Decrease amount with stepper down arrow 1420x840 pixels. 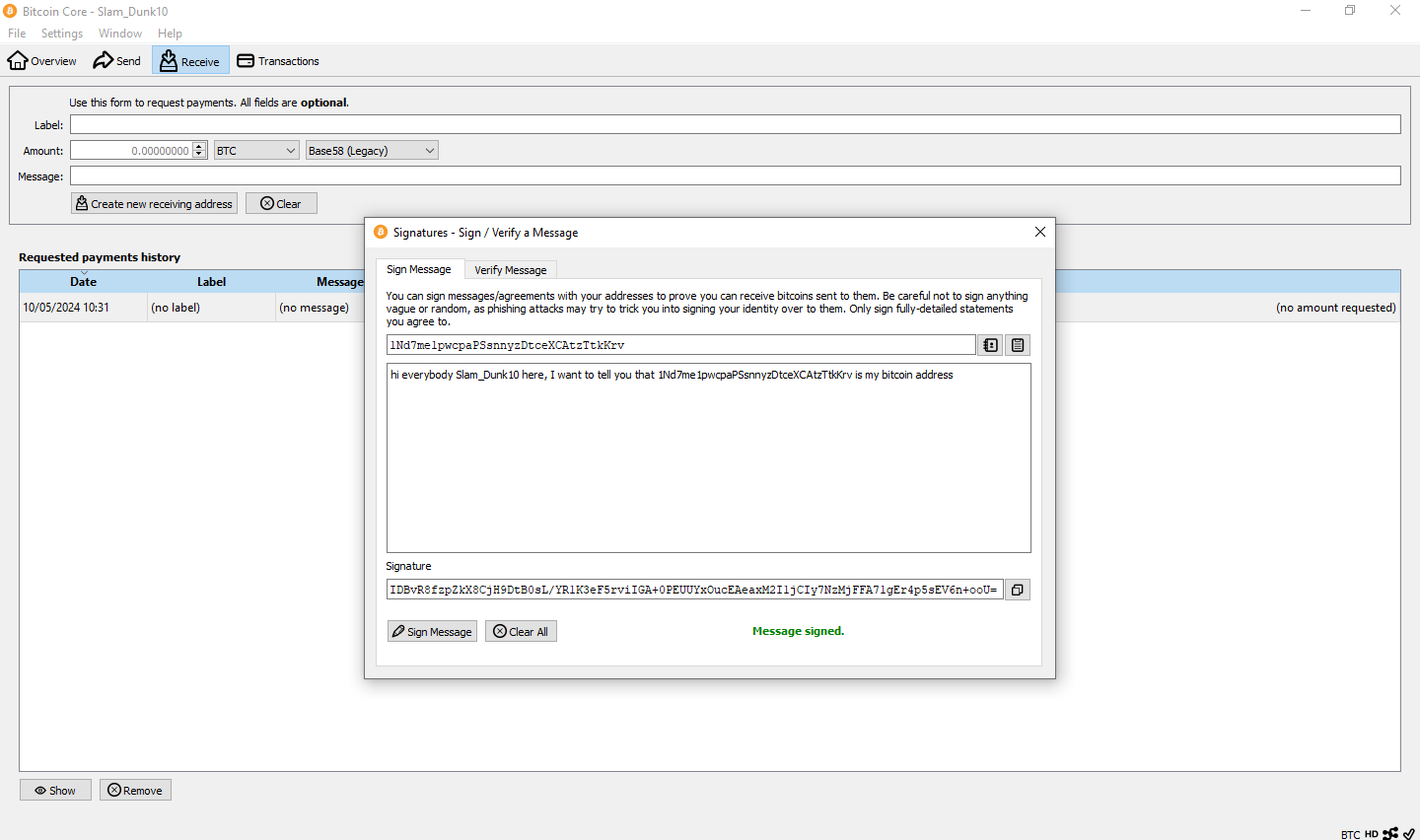pyautogui.click(x=199, y=155)
